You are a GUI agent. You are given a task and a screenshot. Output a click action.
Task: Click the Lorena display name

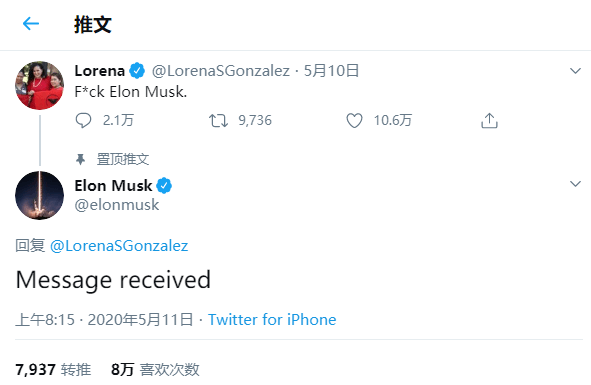(100, 71)
